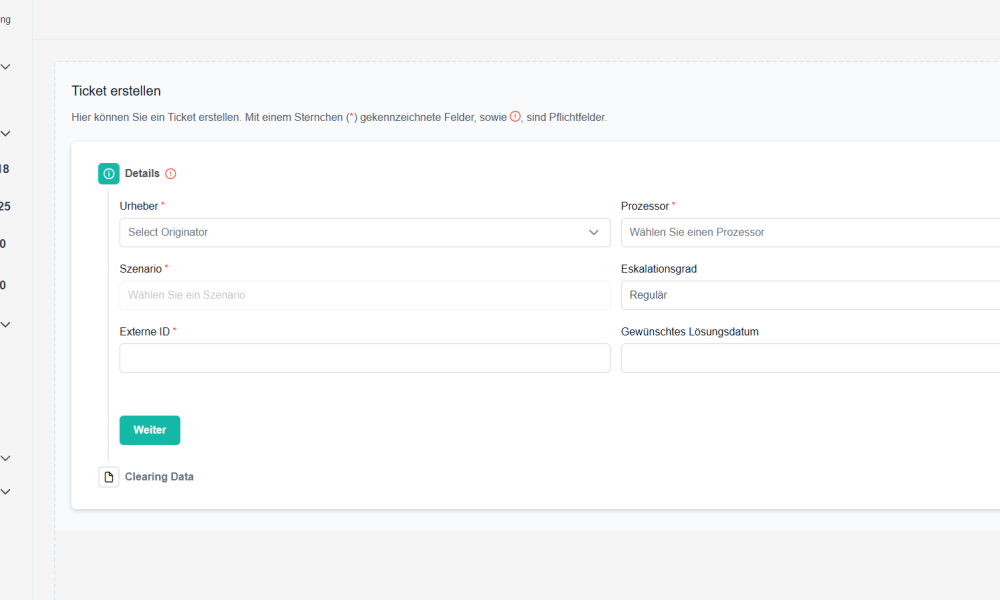Open the sidebar entry with count 25
The image size is (1000, 600).
coord(5,207)
